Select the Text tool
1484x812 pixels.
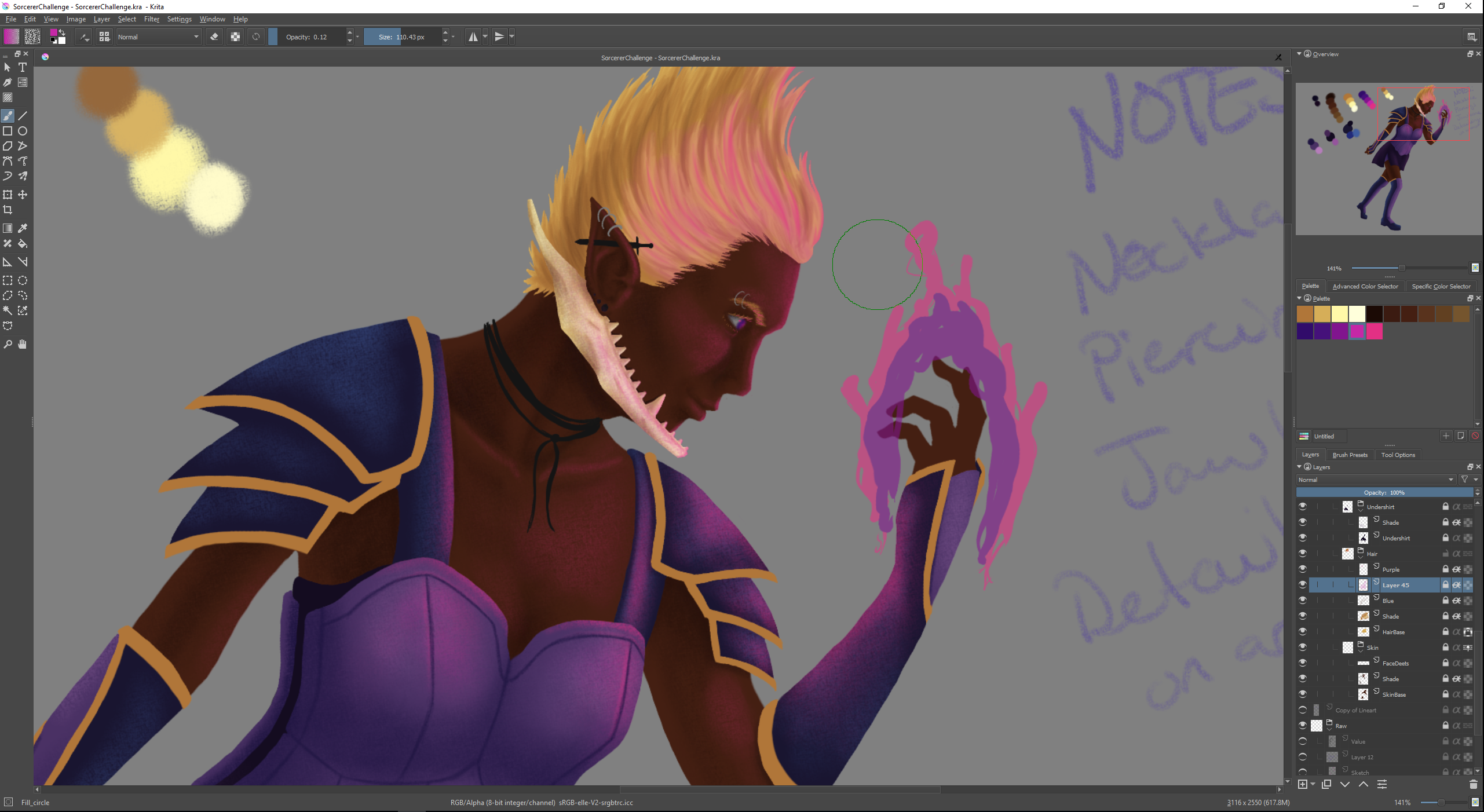pyautogui.click(x=23, y=67)
